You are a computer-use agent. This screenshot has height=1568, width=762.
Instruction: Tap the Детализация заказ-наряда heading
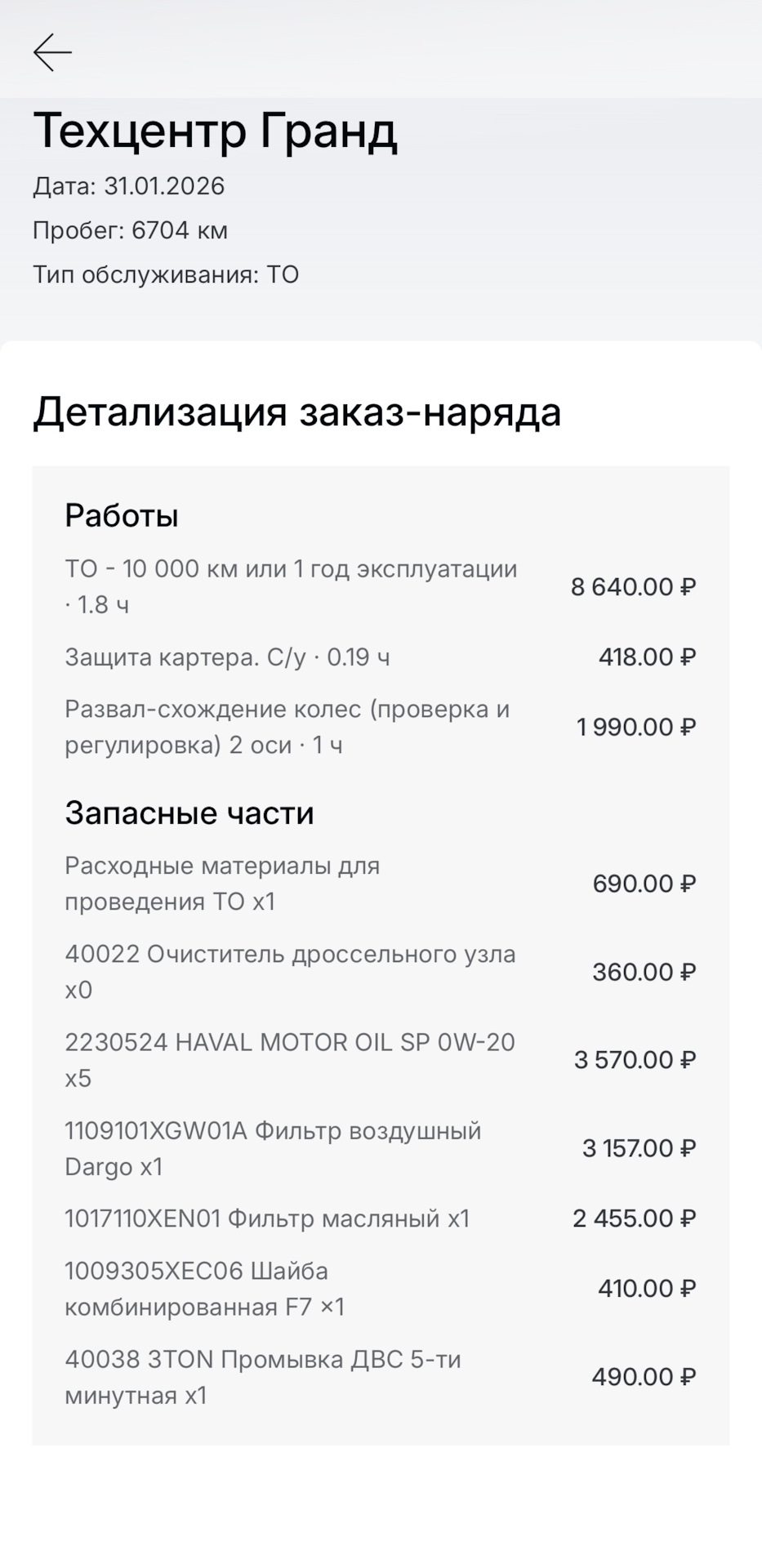pos(297,412)
